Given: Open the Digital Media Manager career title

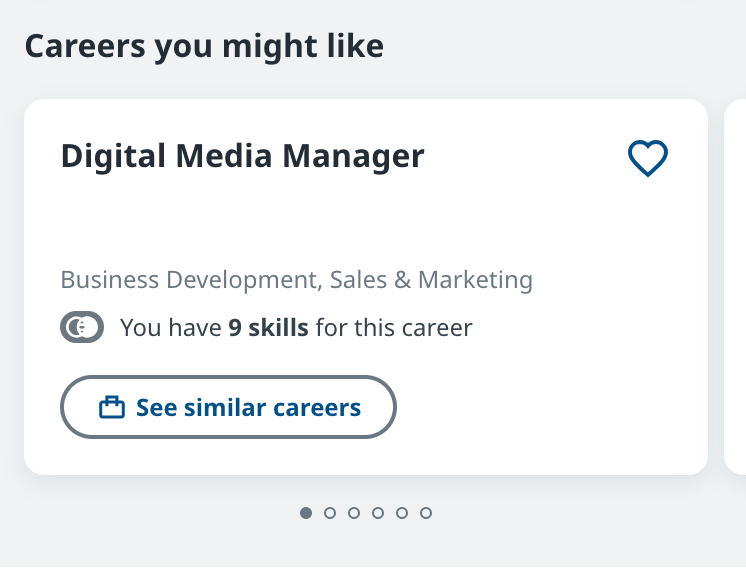Looking at the screenshot, I should pyautogui.click(x=242, y=156).
